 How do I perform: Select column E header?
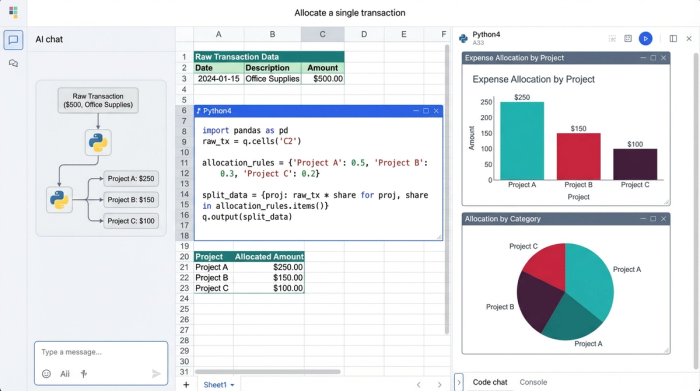coord(404,34)
